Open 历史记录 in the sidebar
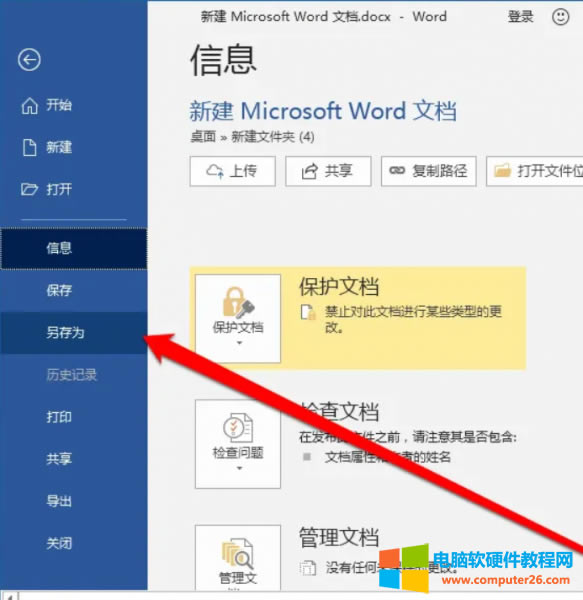This screenshot has height=600, width=583. [73, 375]
